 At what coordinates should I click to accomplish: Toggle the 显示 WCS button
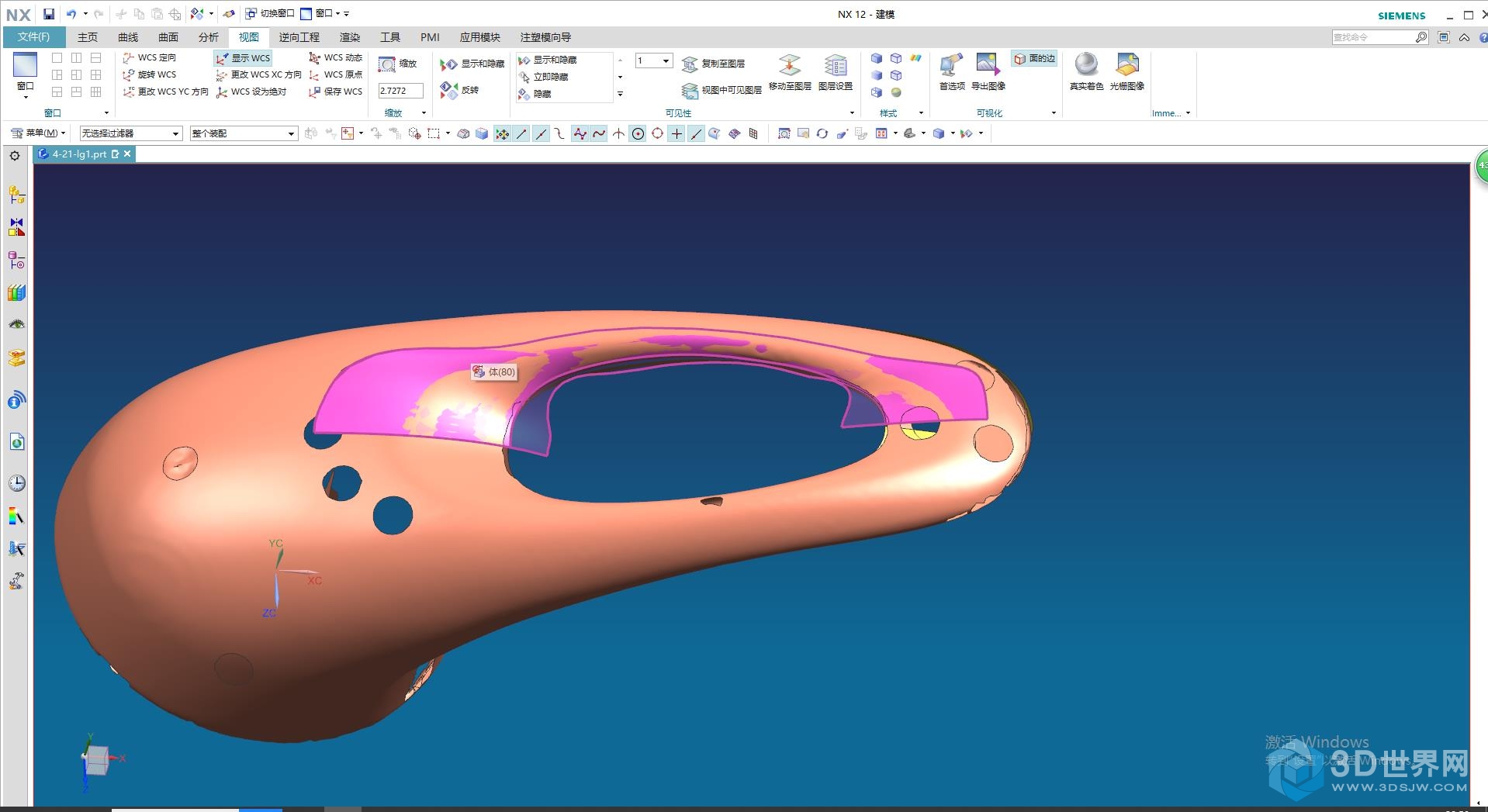click(243, 58)
